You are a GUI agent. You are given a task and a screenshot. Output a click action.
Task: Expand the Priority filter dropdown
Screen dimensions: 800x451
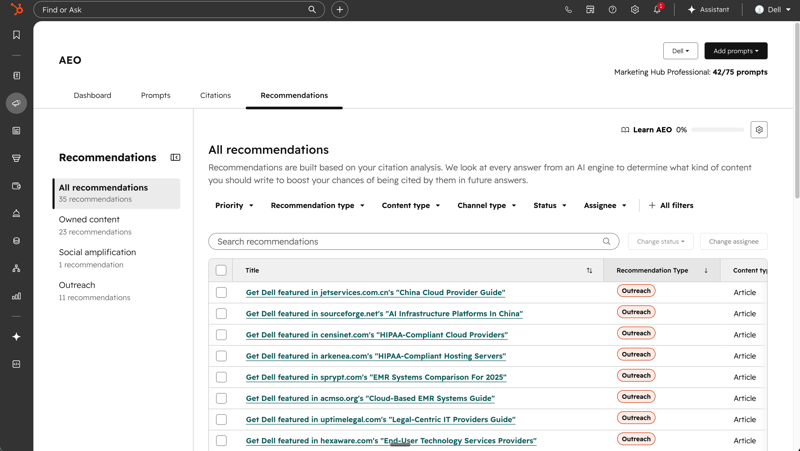point(234,206)
